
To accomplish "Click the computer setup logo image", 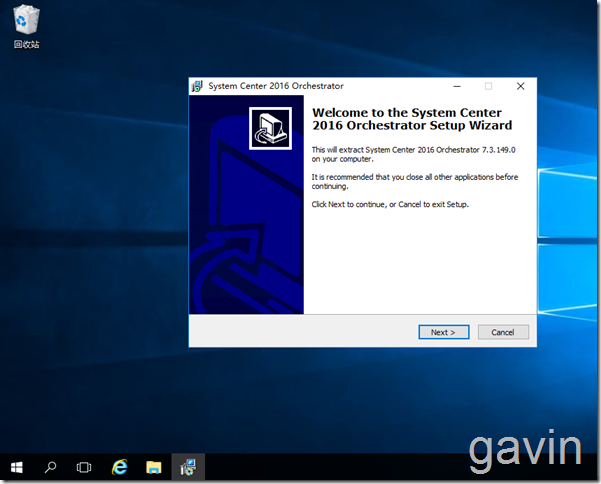I will pyautogui.click(x=270, y=128).
